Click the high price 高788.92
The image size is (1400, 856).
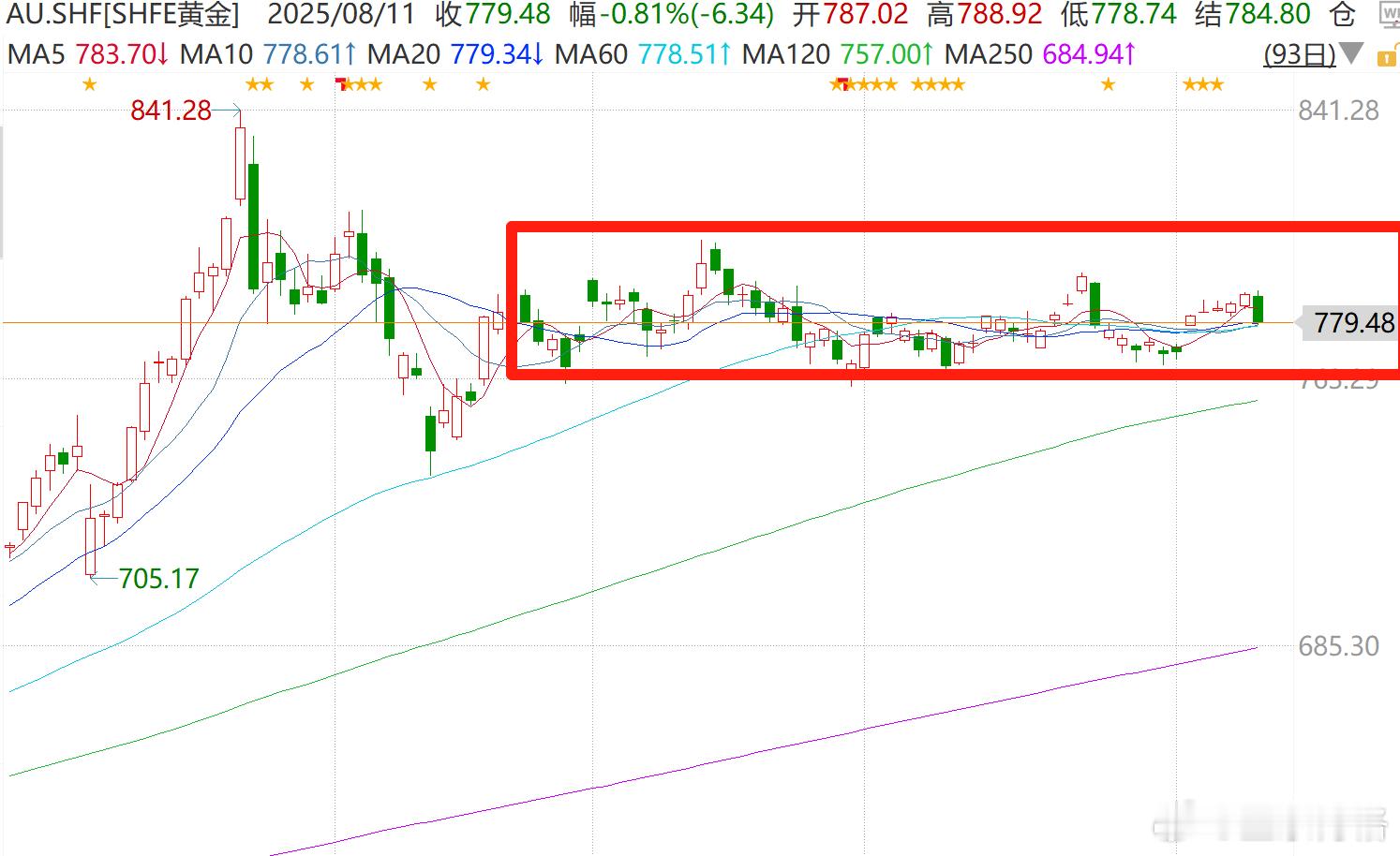tap(985, 14)
